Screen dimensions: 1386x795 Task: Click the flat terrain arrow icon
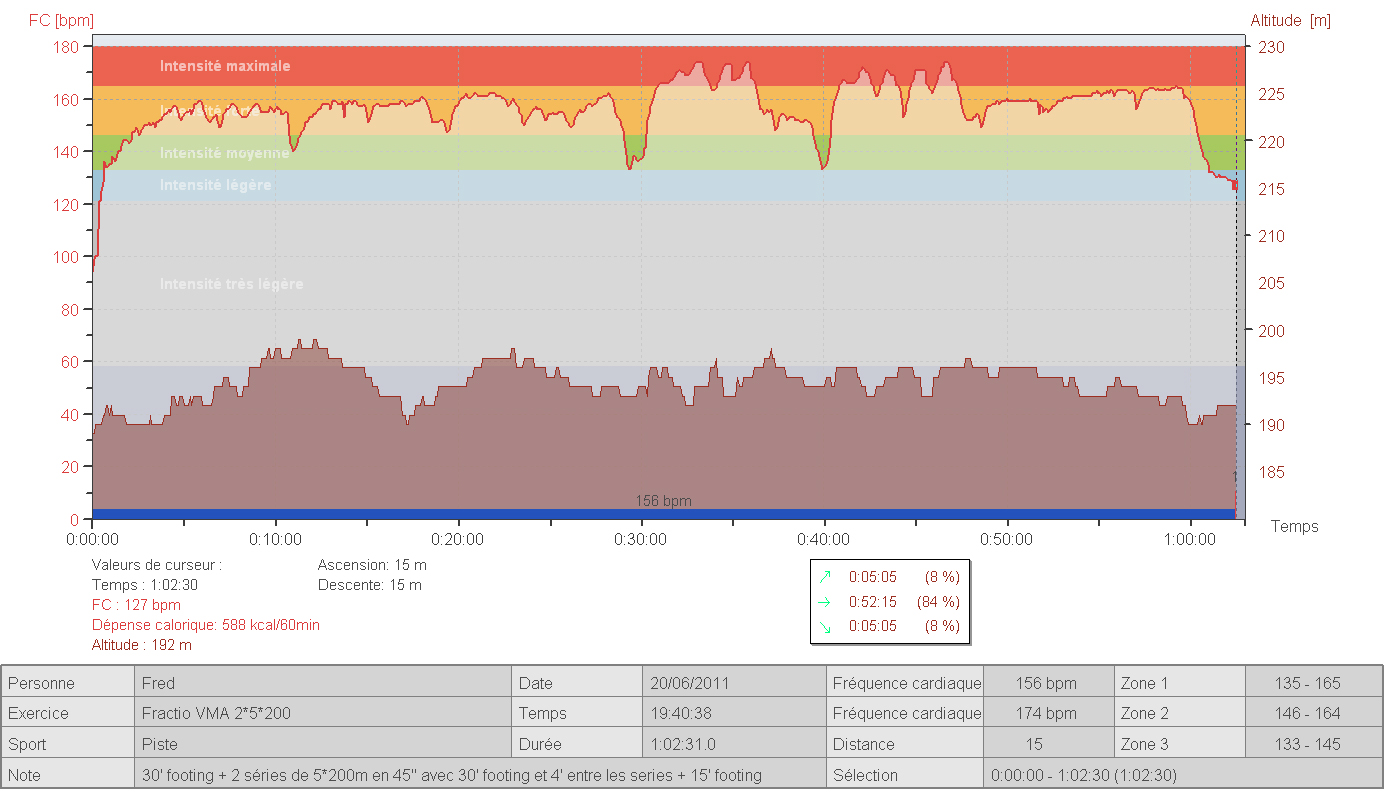point(825,602)
